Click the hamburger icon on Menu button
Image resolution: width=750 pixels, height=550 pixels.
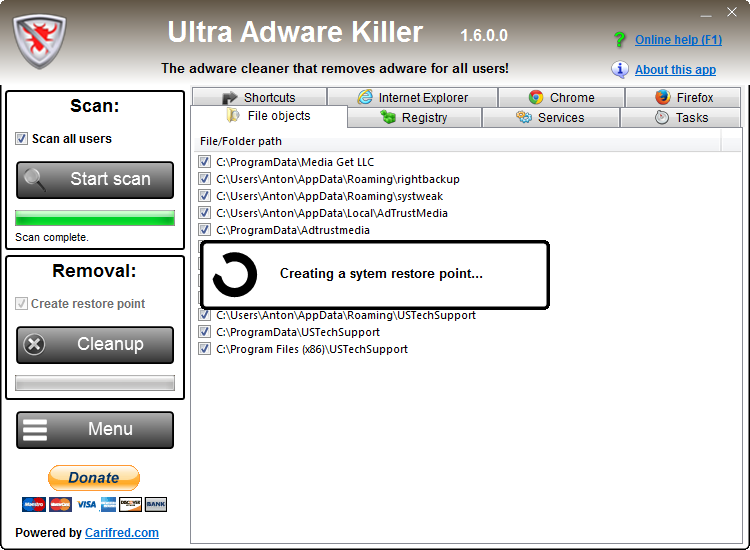(35, 429)
